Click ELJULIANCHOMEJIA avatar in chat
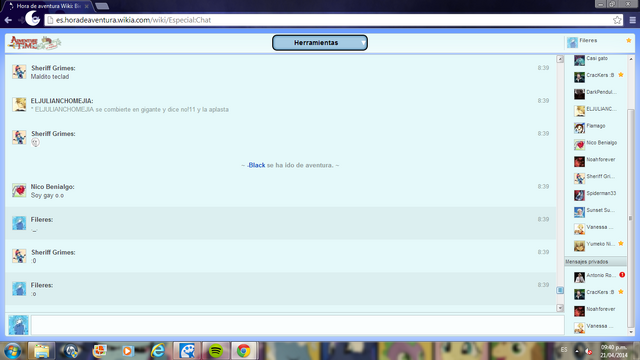 19,104
